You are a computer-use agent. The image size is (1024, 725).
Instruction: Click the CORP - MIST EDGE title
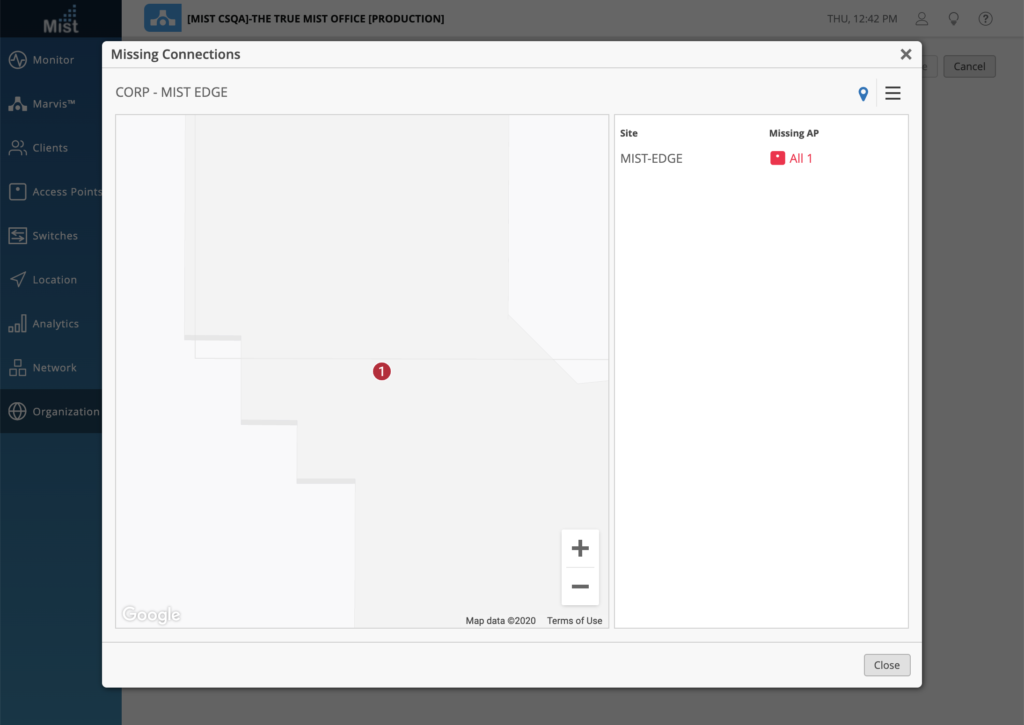pos(172,92)
